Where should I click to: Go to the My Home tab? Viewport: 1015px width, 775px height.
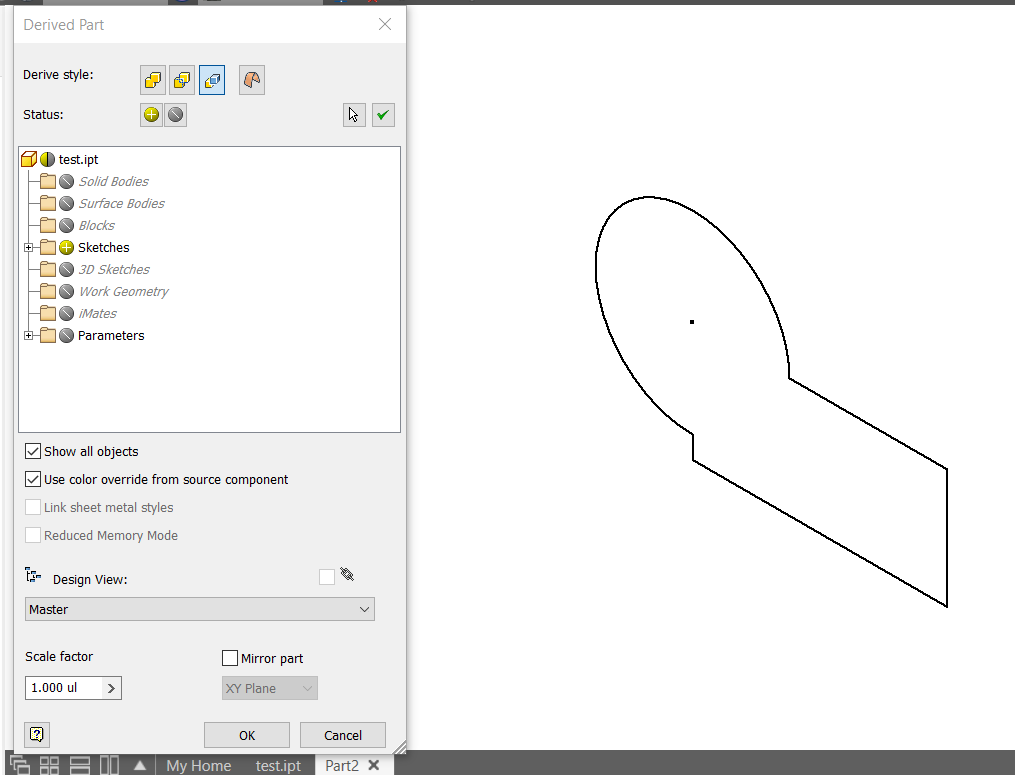[x=198, y=766]
